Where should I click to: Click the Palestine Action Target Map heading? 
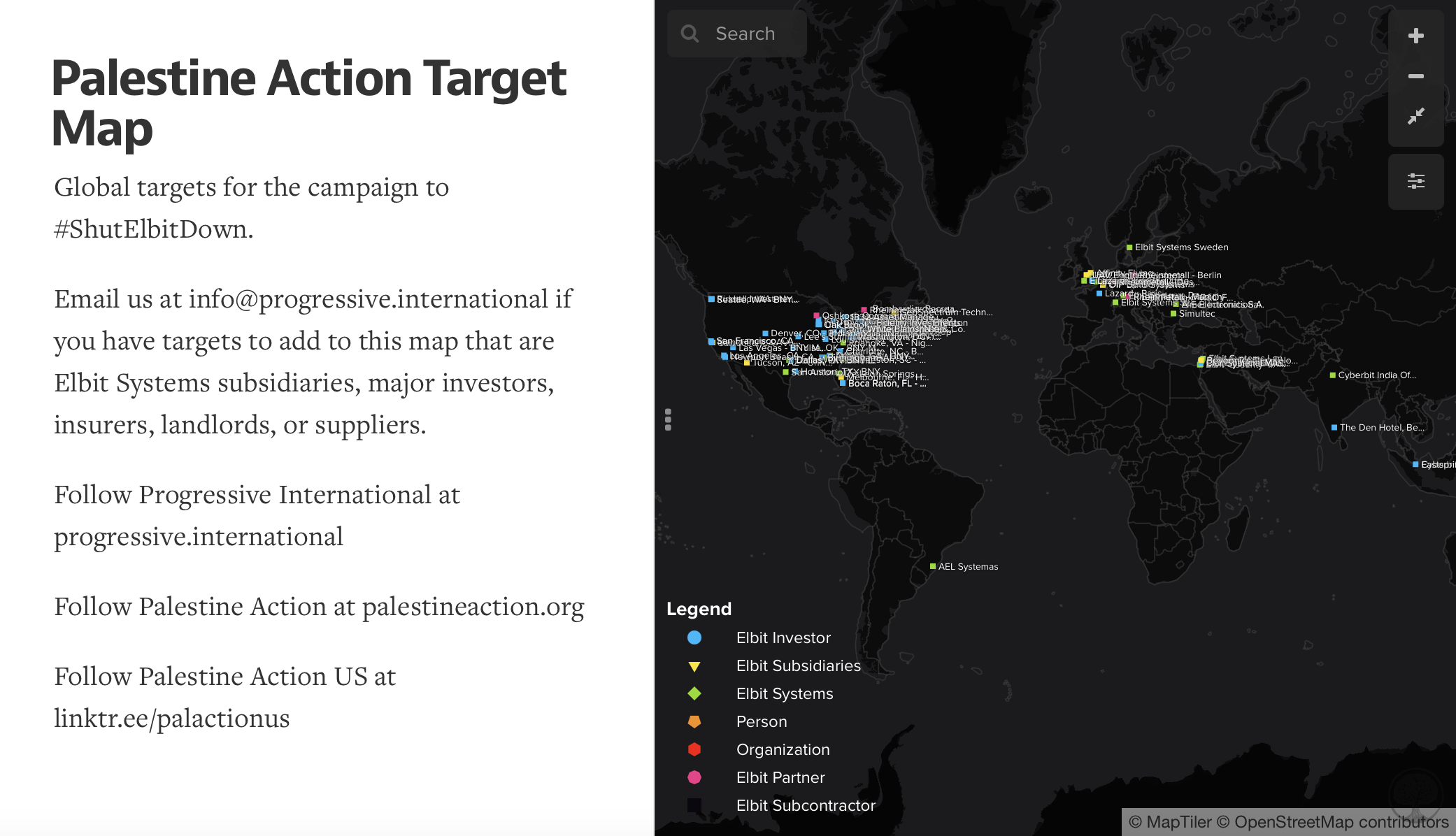coord(308,102)
